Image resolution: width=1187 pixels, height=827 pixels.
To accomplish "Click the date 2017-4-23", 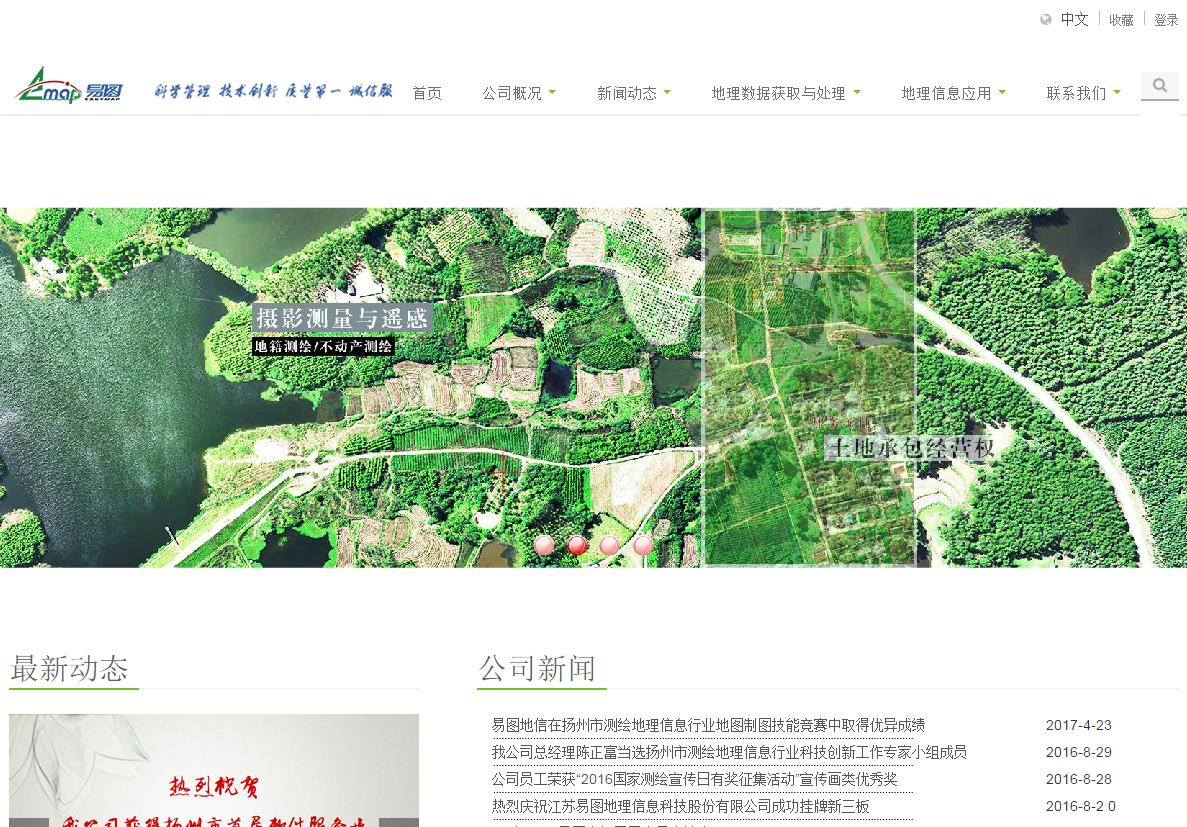I will [x=1079, y=726].
